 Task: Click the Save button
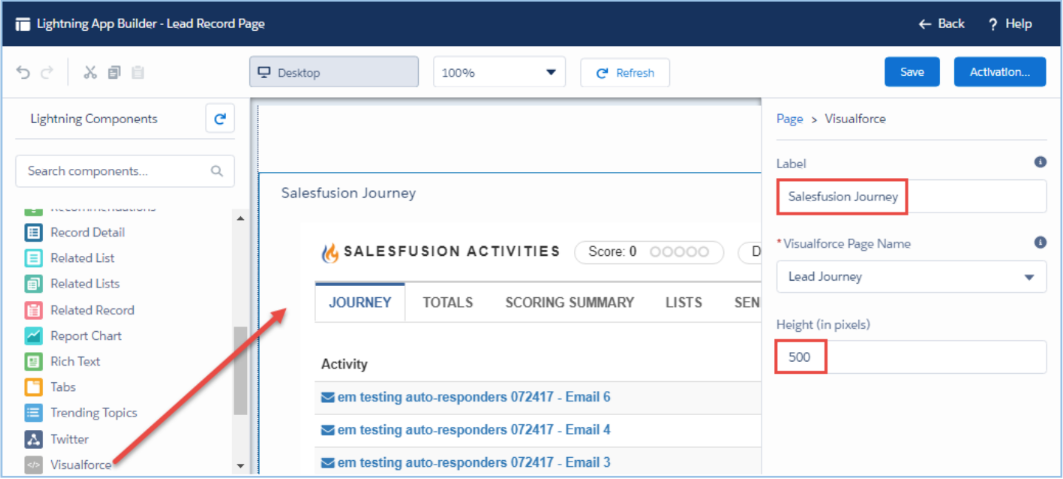912,72
